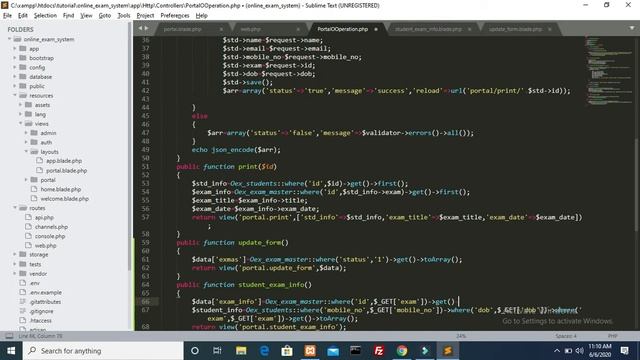Open welcome.blade.php from the sidebar
The height and width of the screenshot is (360, 640).
(x=64, y=199)
